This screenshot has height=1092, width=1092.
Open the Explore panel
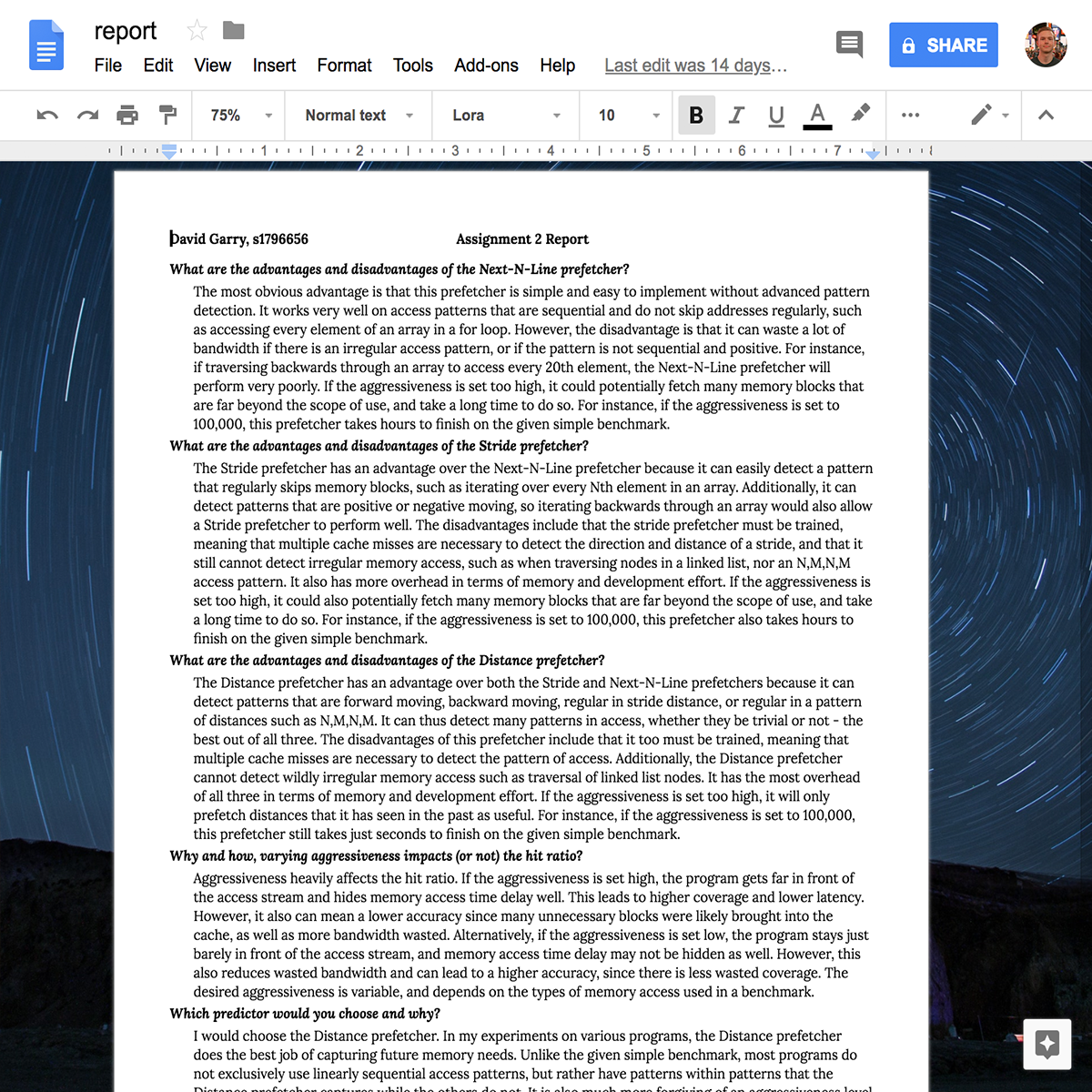point(1046,1045)
